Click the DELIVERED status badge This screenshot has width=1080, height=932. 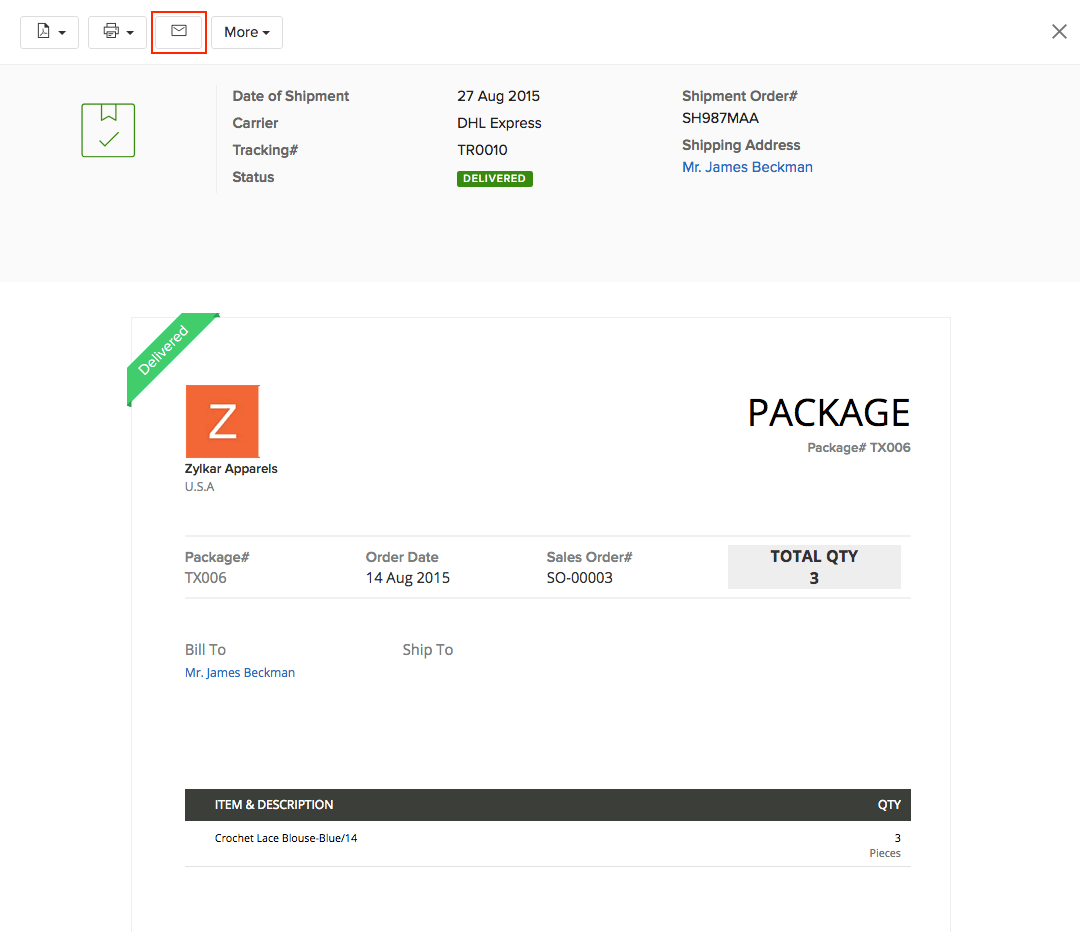tap(494, 178)
